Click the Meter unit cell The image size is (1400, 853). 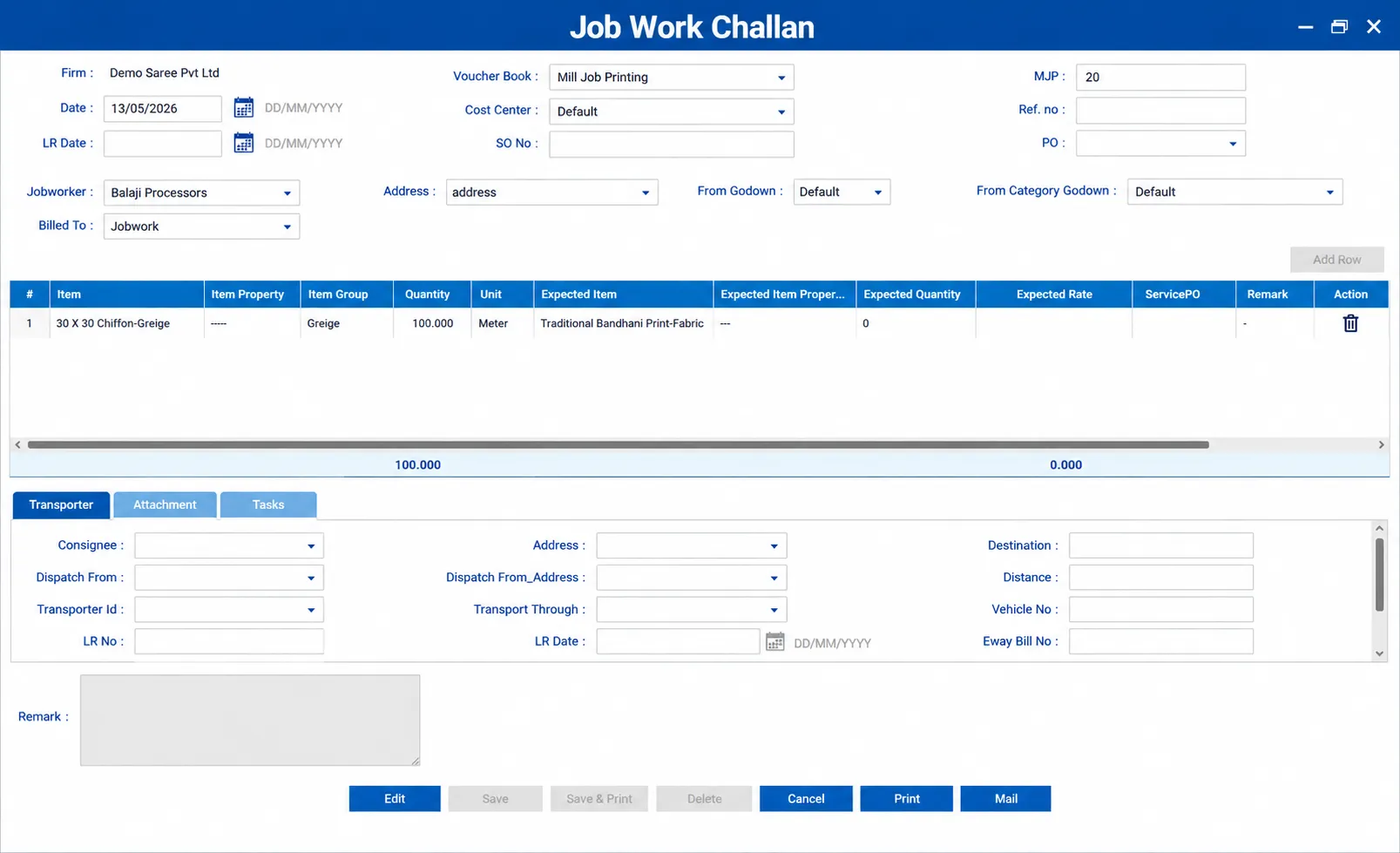click(x=502, y=323)
